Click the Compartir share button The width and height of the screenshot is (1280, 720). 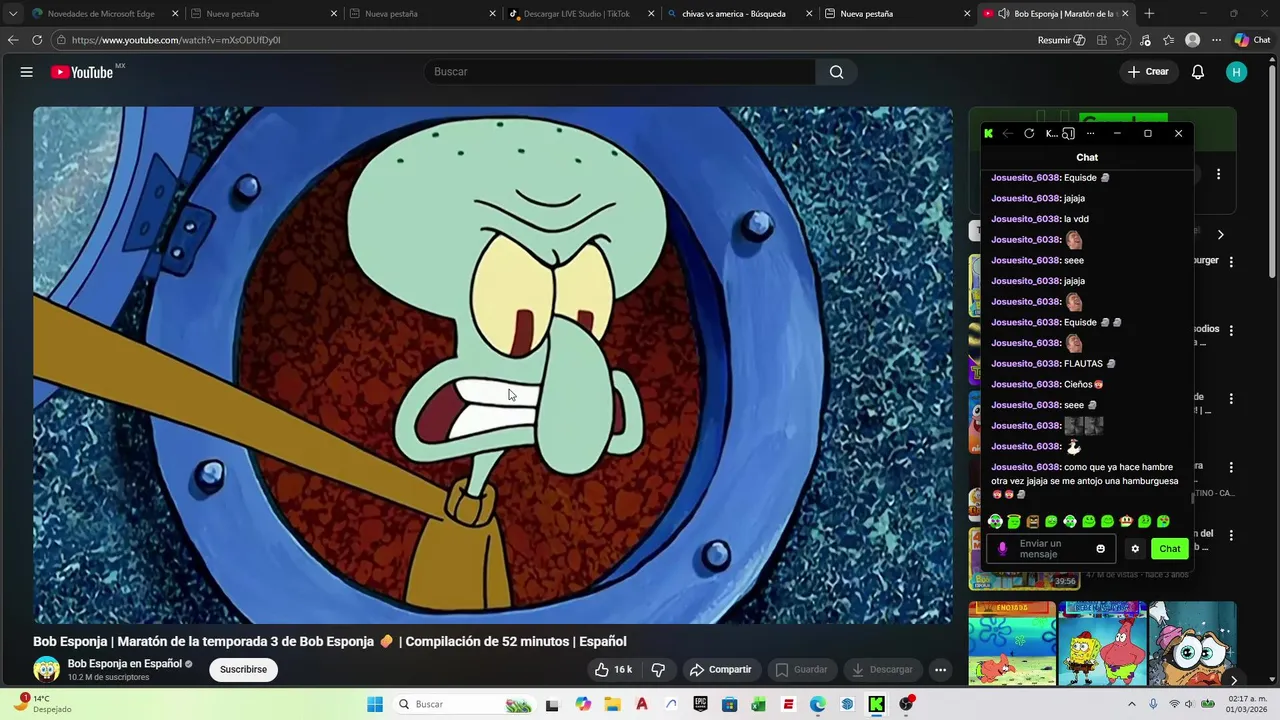[x=720, y=669]
